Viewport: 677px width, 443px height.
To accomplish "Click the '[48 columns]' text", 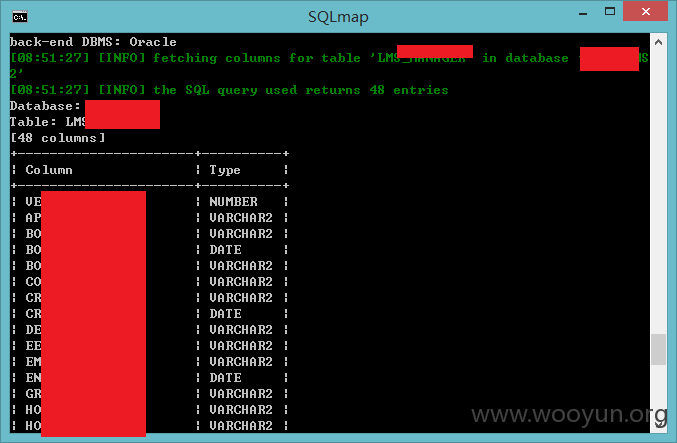I will pos(57,138).
